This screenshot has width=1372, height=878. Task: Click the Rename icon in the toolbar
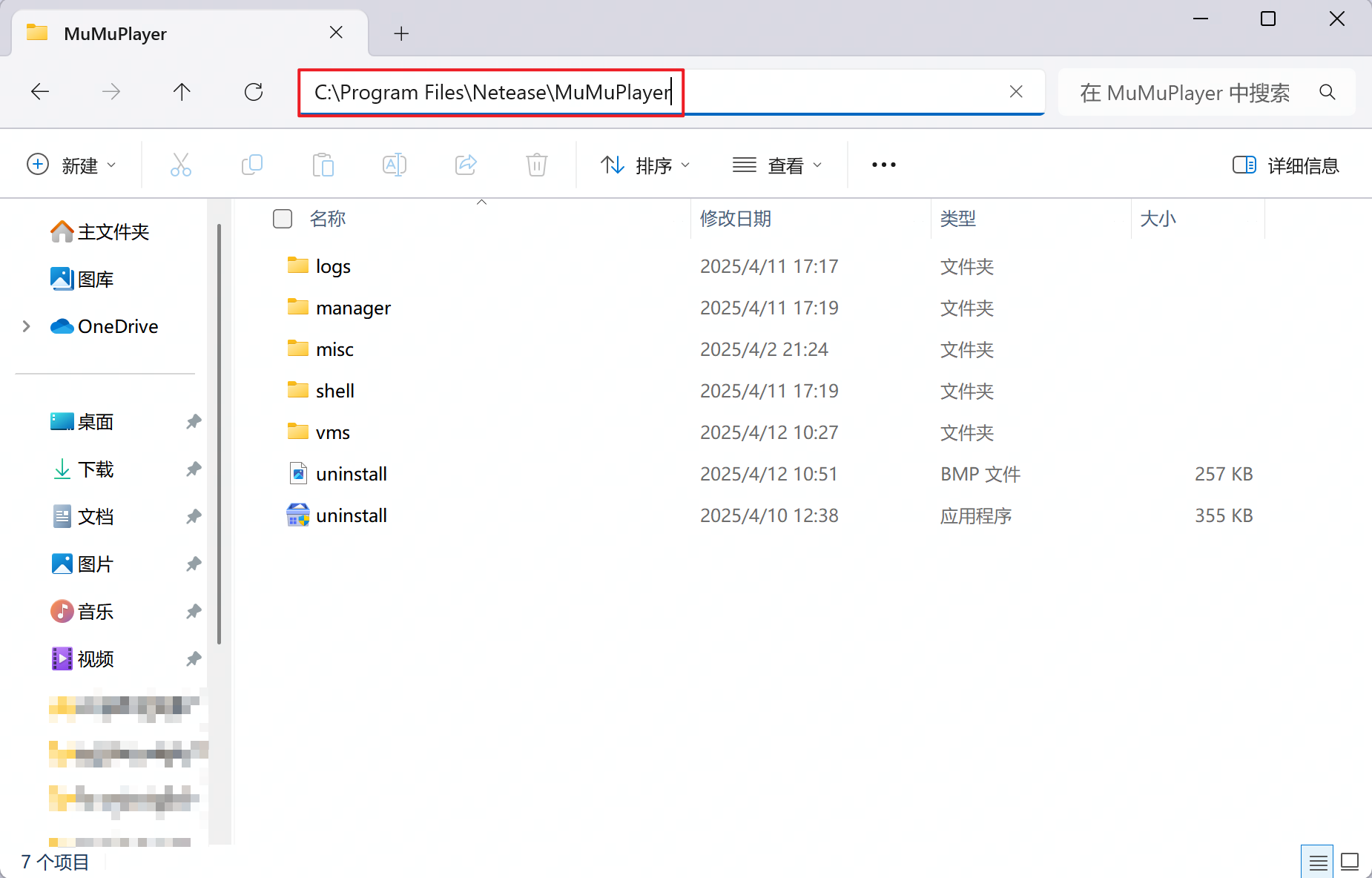394,165
